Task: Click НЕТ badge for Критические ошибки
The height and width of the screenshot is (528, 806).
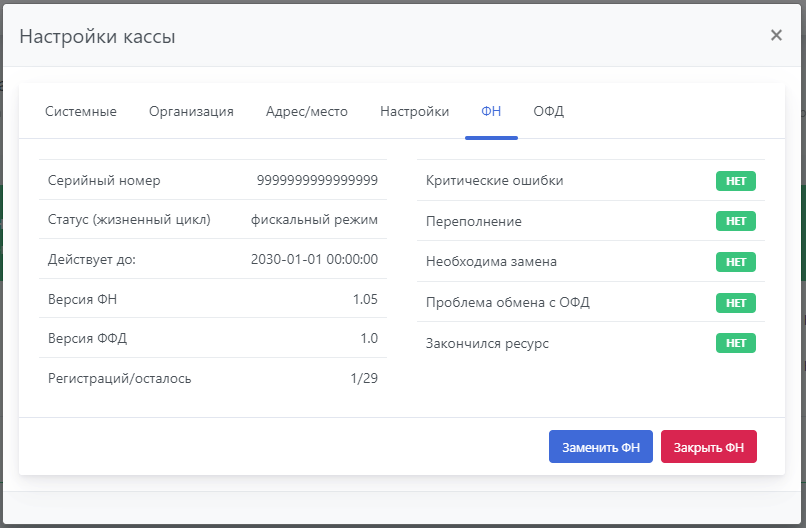Action: tap(735, 181)
